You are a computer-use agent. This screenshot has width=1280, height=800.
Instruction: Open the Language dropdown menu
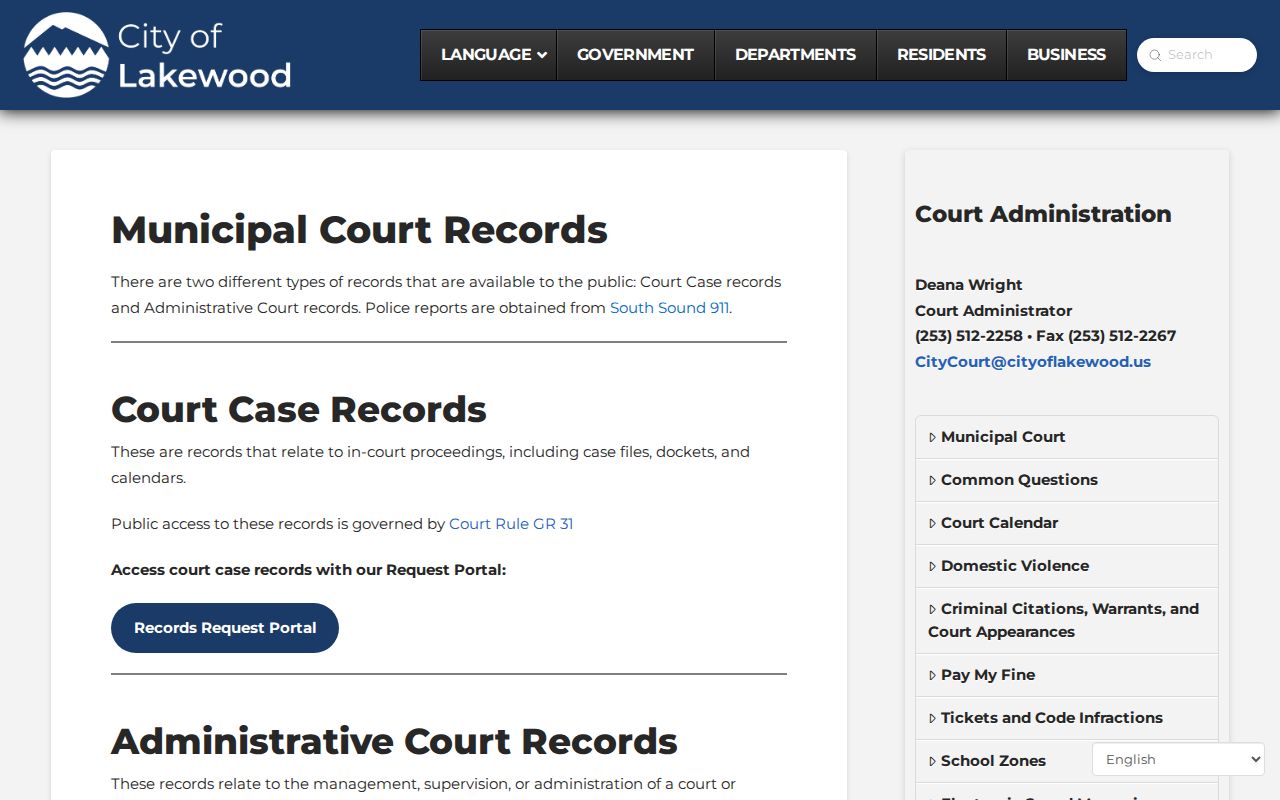pyautogui.click(x=488, y=55)
